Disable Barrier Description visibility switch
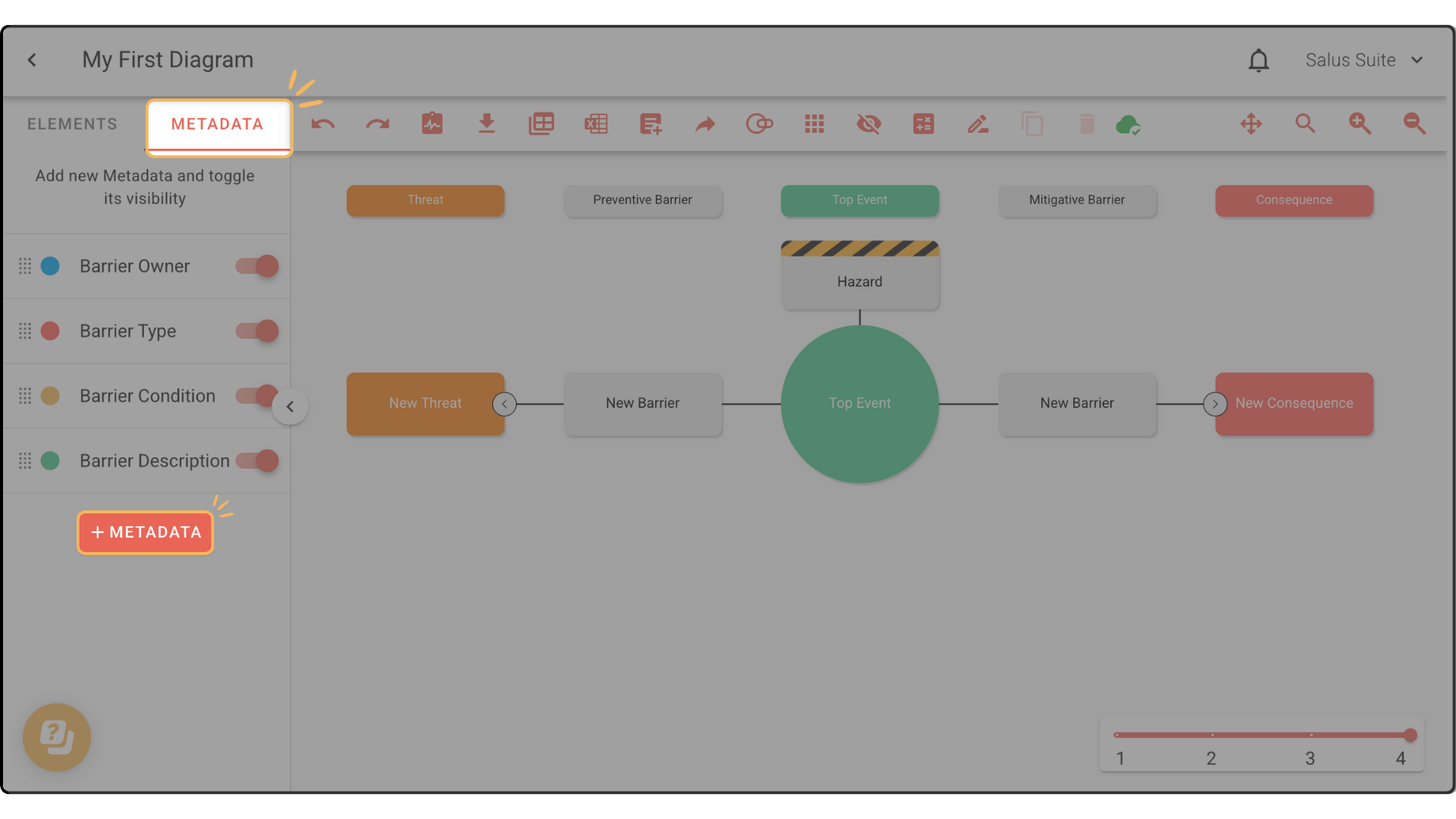 258,461
